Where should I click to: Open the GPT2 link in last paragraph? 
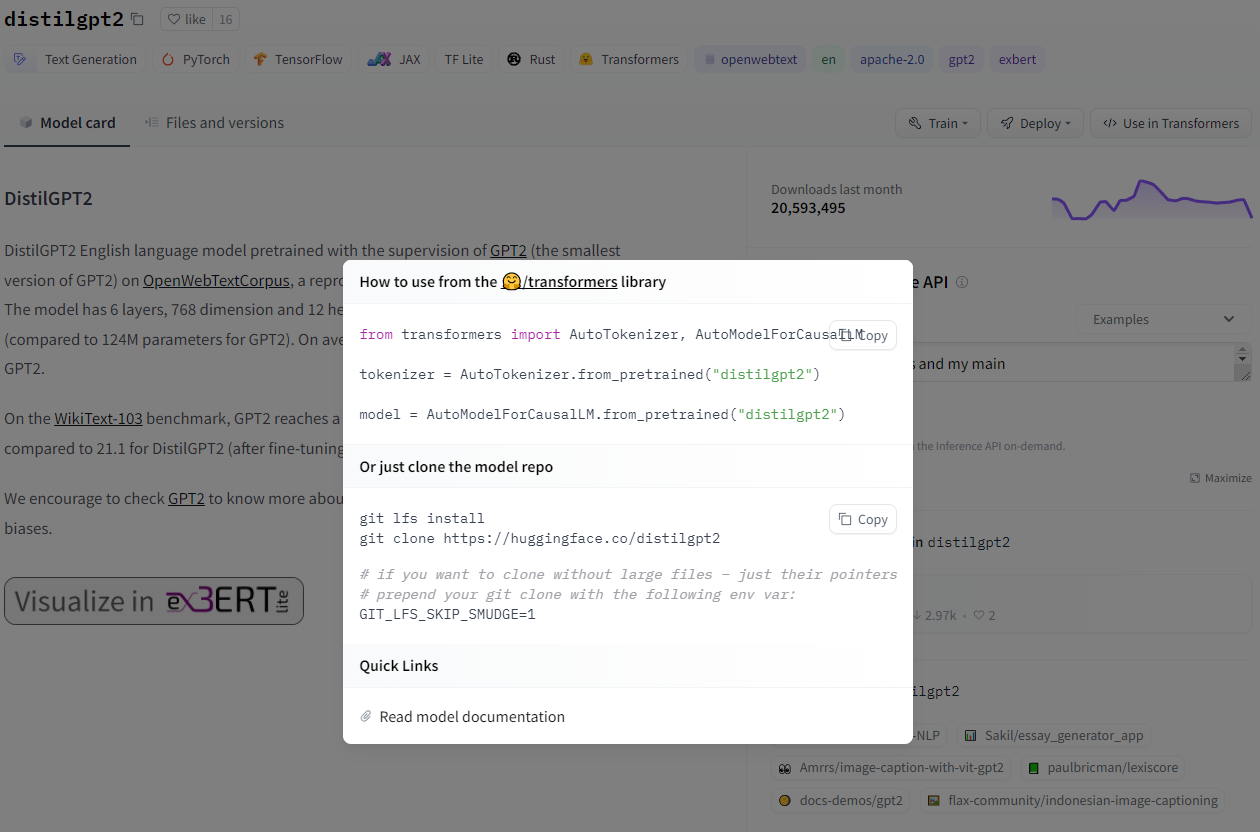click(x=186, y=497)
